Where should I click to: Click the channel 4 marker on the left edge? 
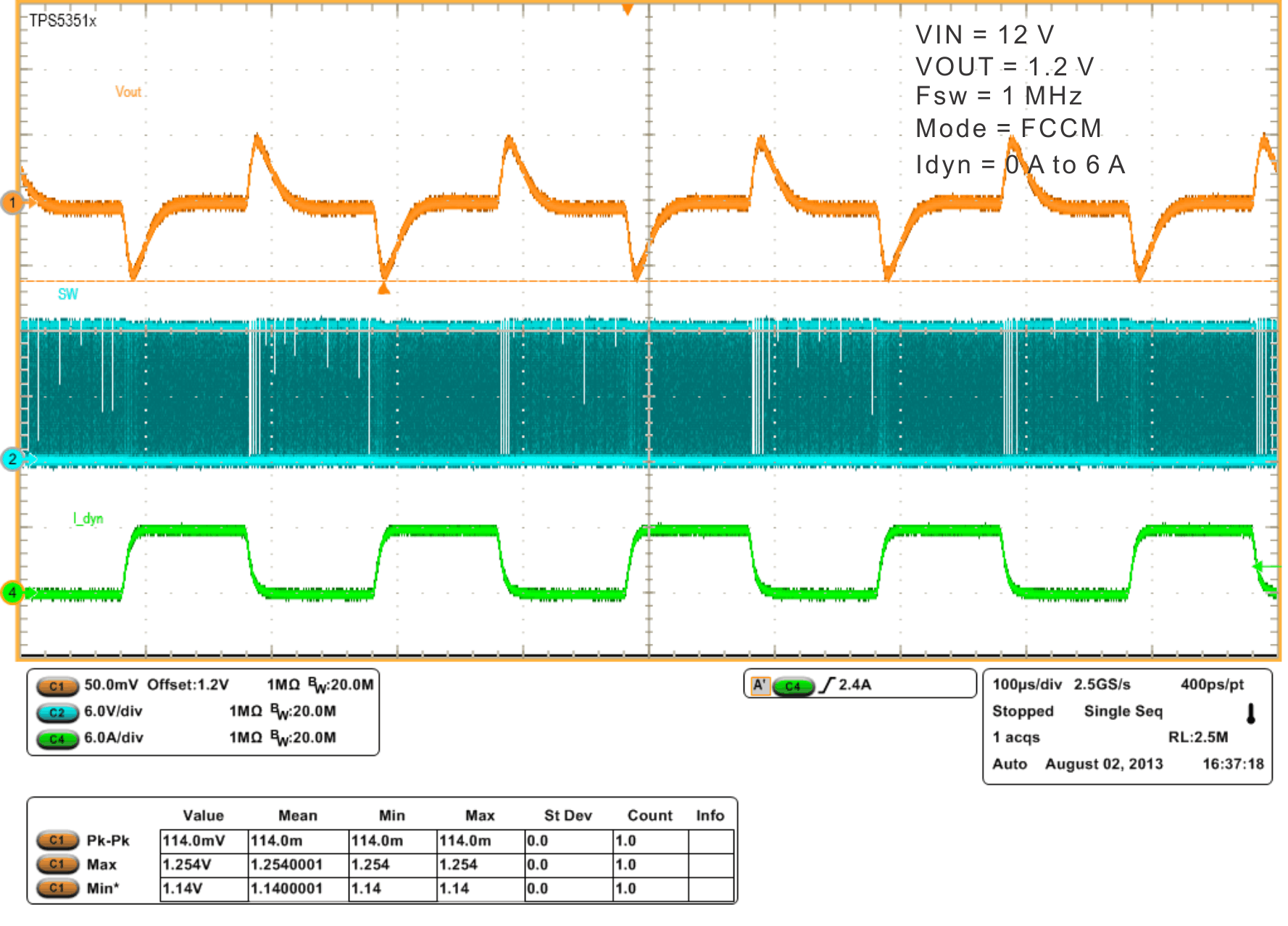pos(12,591)
